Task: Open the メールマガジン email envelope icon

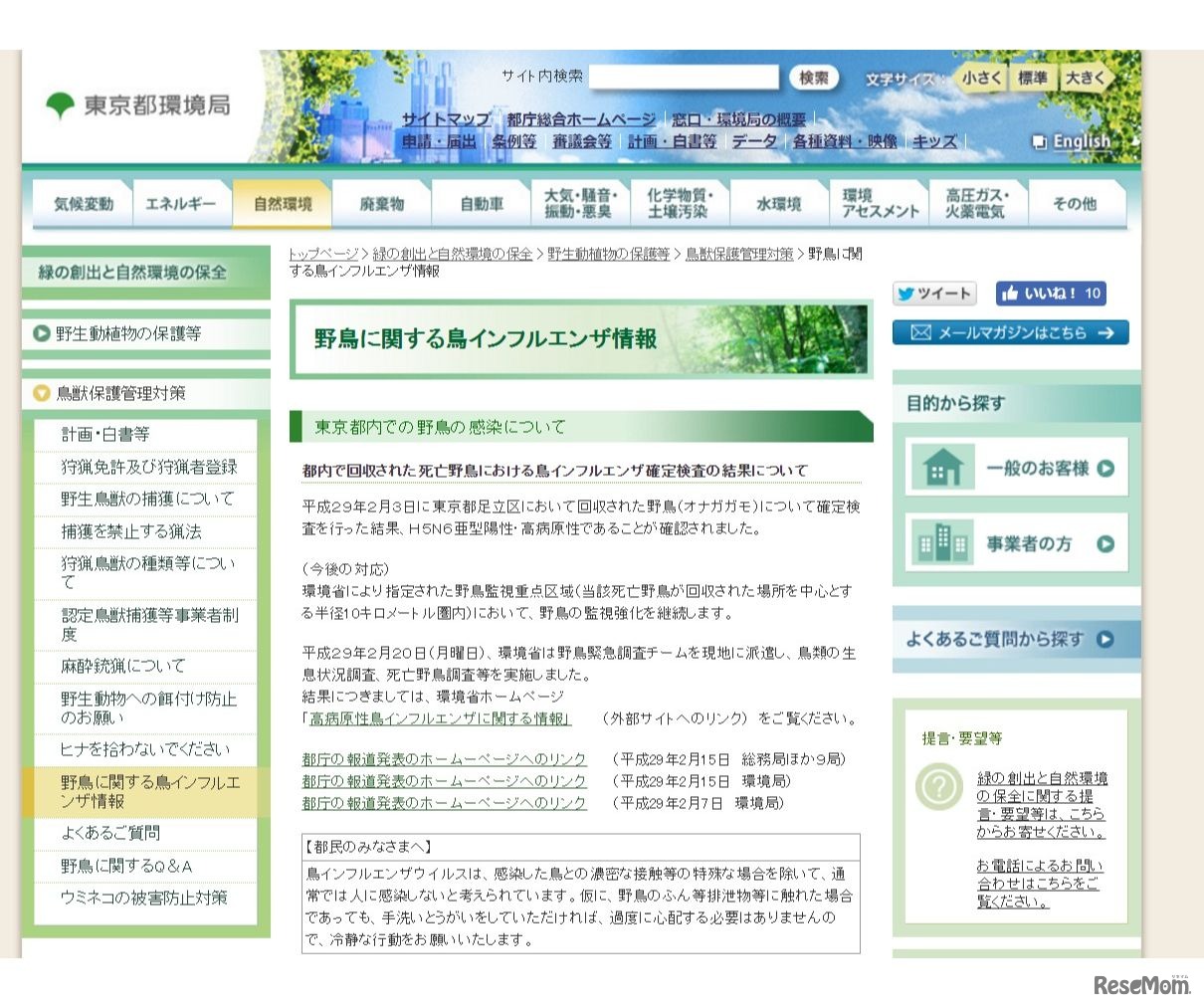Action: (920, 333)
